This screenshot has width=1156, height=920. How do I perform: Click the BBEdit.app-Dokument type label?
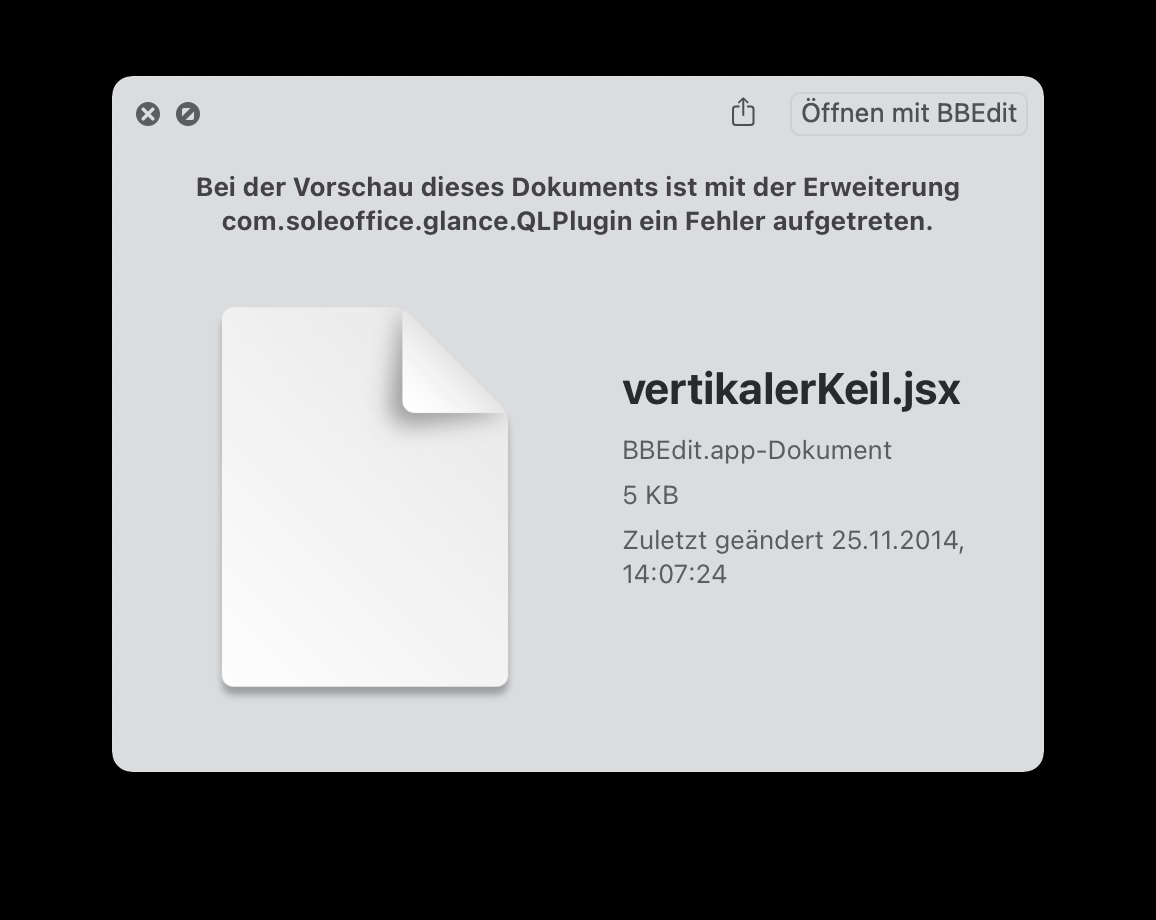pyautogui.click(x=757, y=450)
